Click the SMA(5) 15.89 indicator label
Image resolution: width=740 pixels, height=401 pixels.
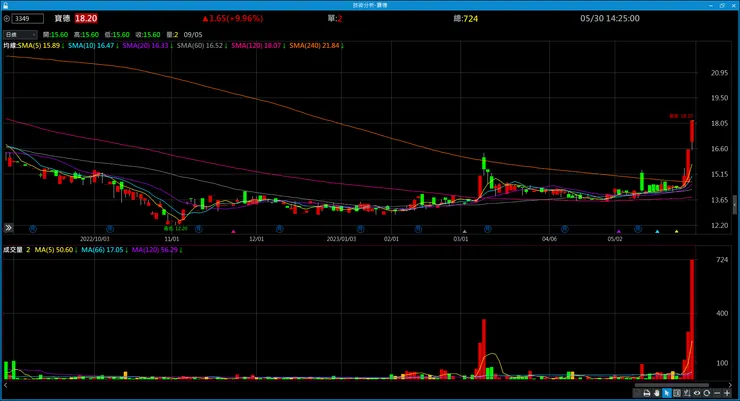[41, 46]
